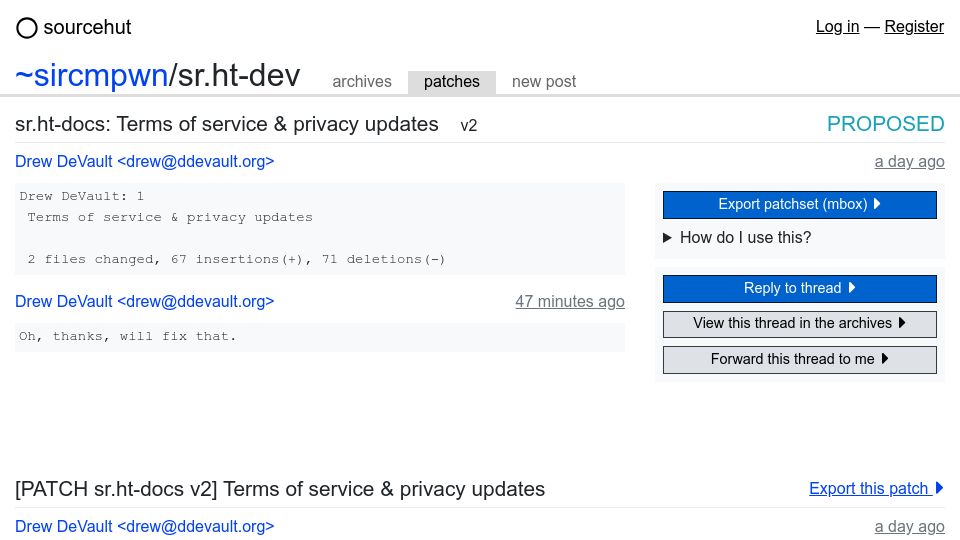
Task: Click the Export patchset (mbox) button
Action: tap(800, 204)
